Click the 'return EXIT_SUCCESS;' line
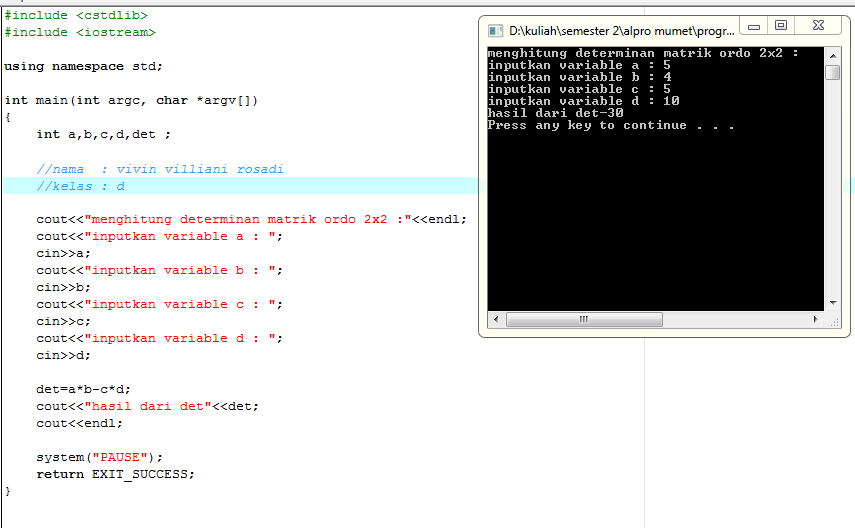This screenshot has width=855, height=528. 115,474
